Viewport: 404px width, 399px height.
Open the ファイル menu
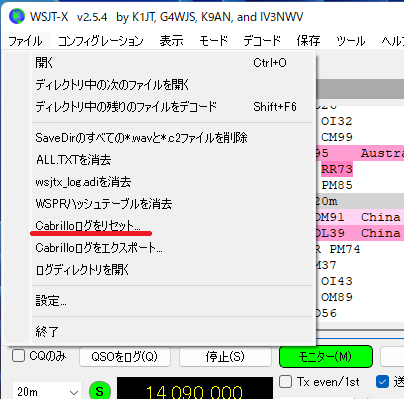(x=25, y=41)
